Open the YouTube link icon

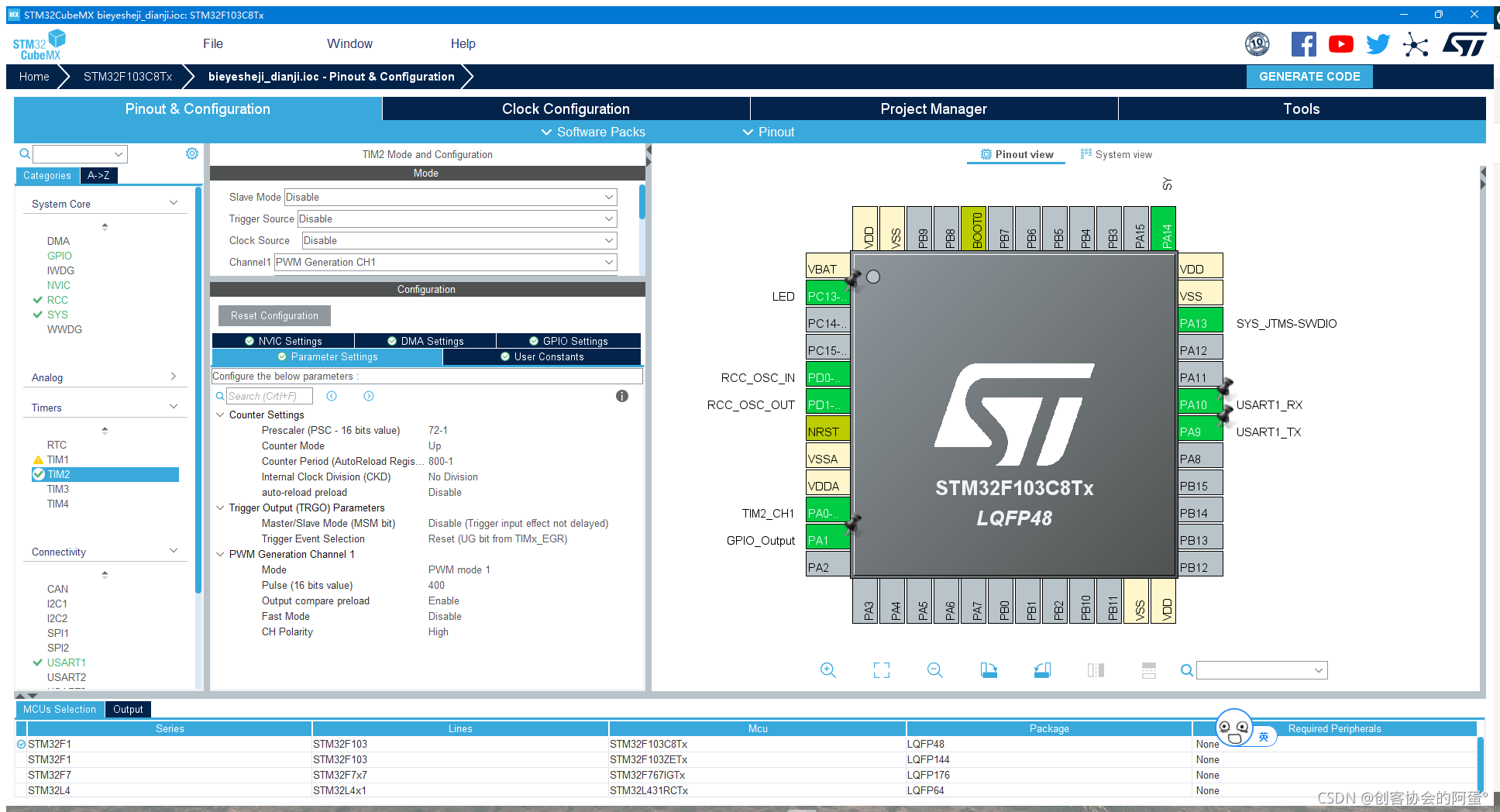click(x=1341, y=44)
